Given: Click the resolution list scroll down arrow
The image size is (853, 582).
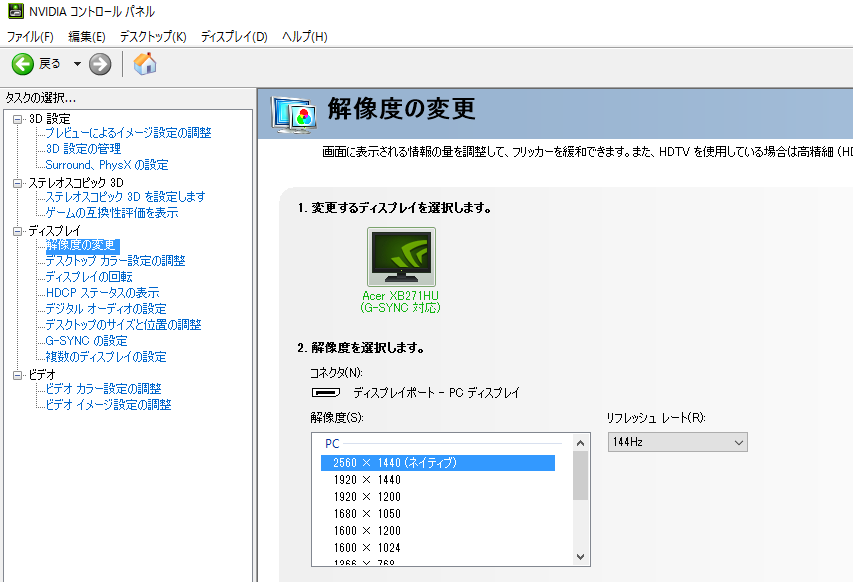Looking at the screenshot, I should click(580, 556).
